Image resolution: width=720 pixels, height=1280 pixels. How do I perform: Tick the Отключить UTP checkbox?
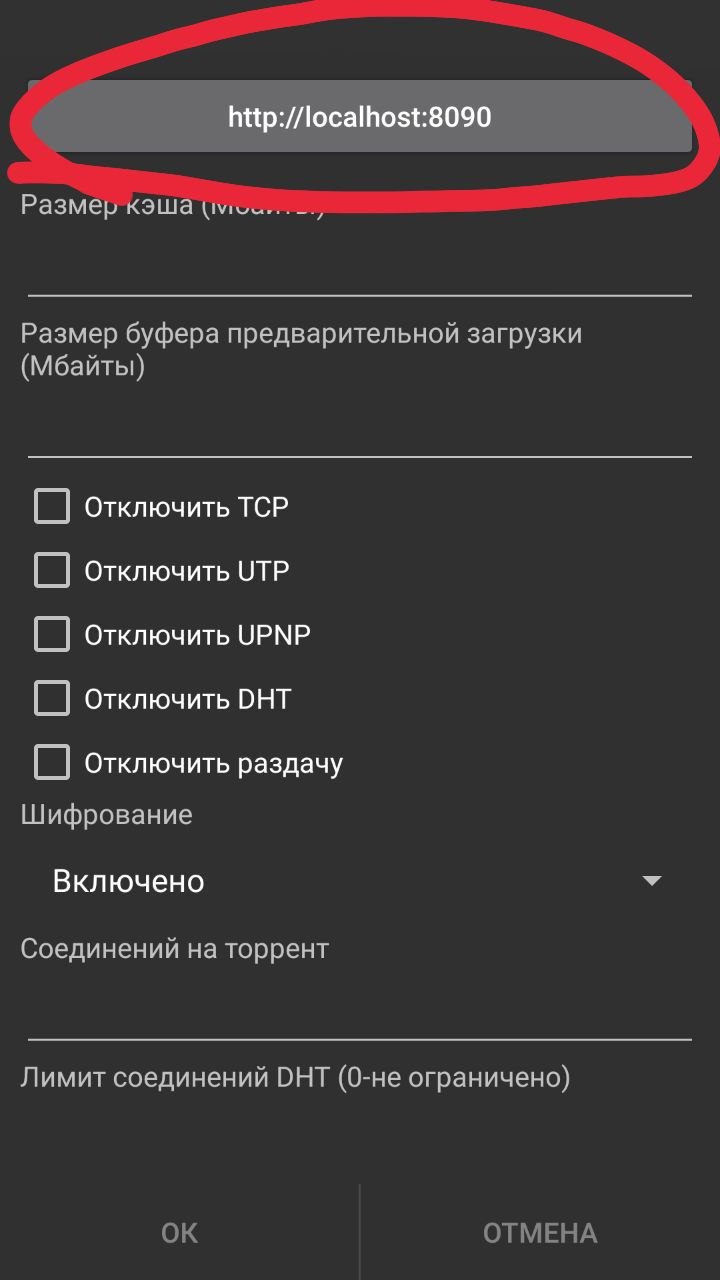[x=52, y=571]
